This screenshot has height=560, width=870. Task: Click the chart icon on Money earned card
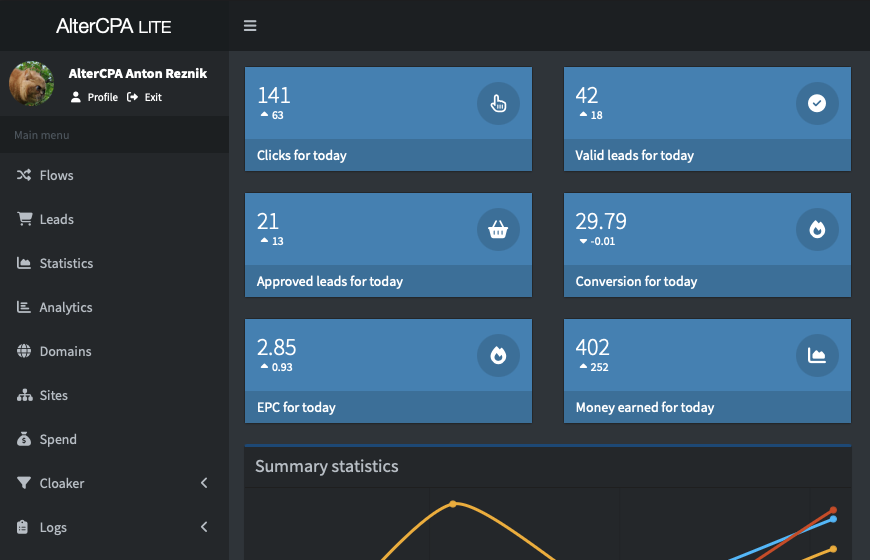(x=817, y=355)
